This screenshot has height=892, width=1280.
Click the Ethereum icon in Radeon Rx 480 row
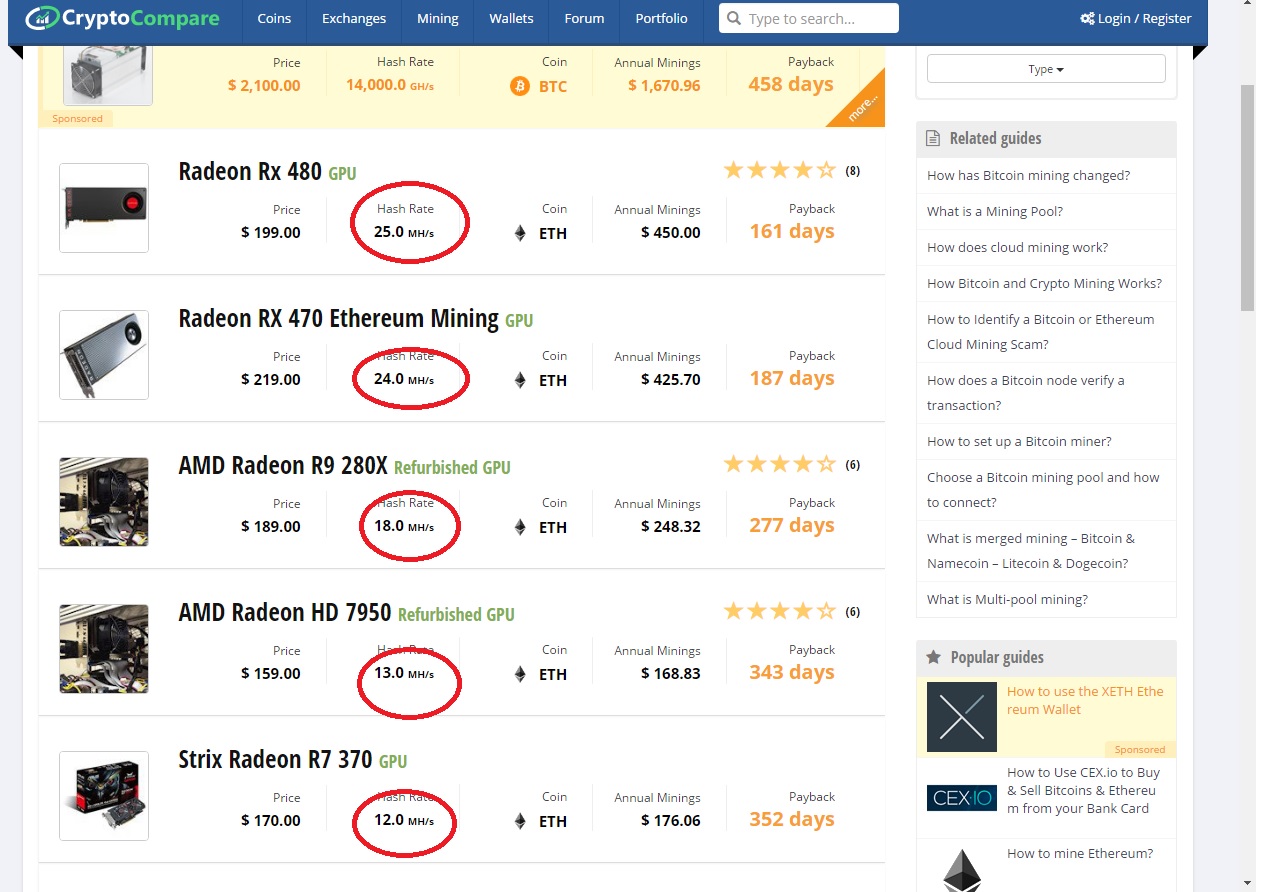tap(519, 233)
